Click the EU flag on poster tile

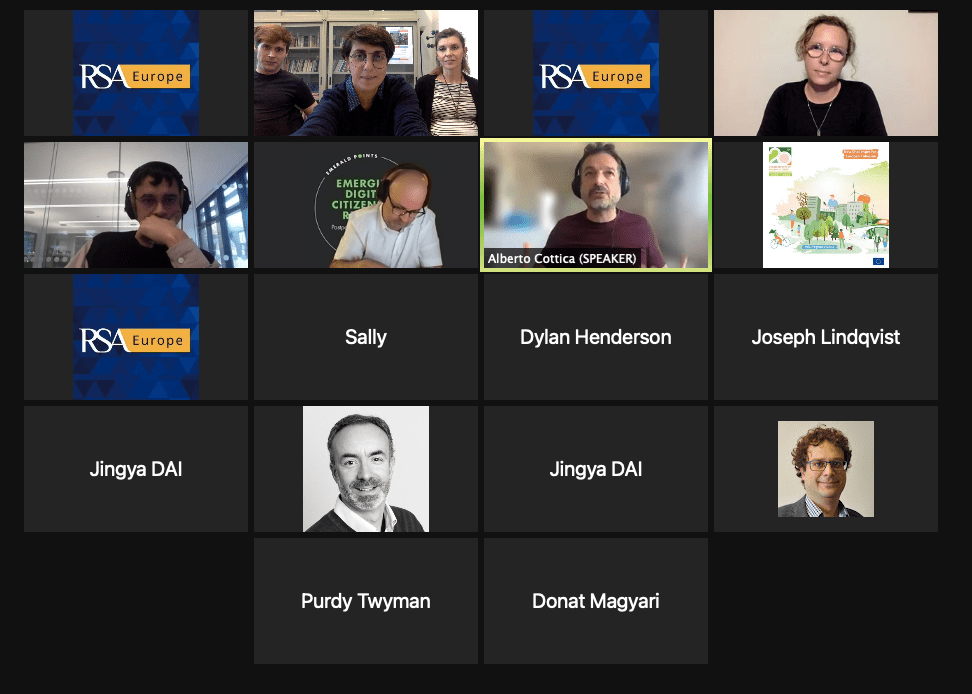click(x=878, y=261)
